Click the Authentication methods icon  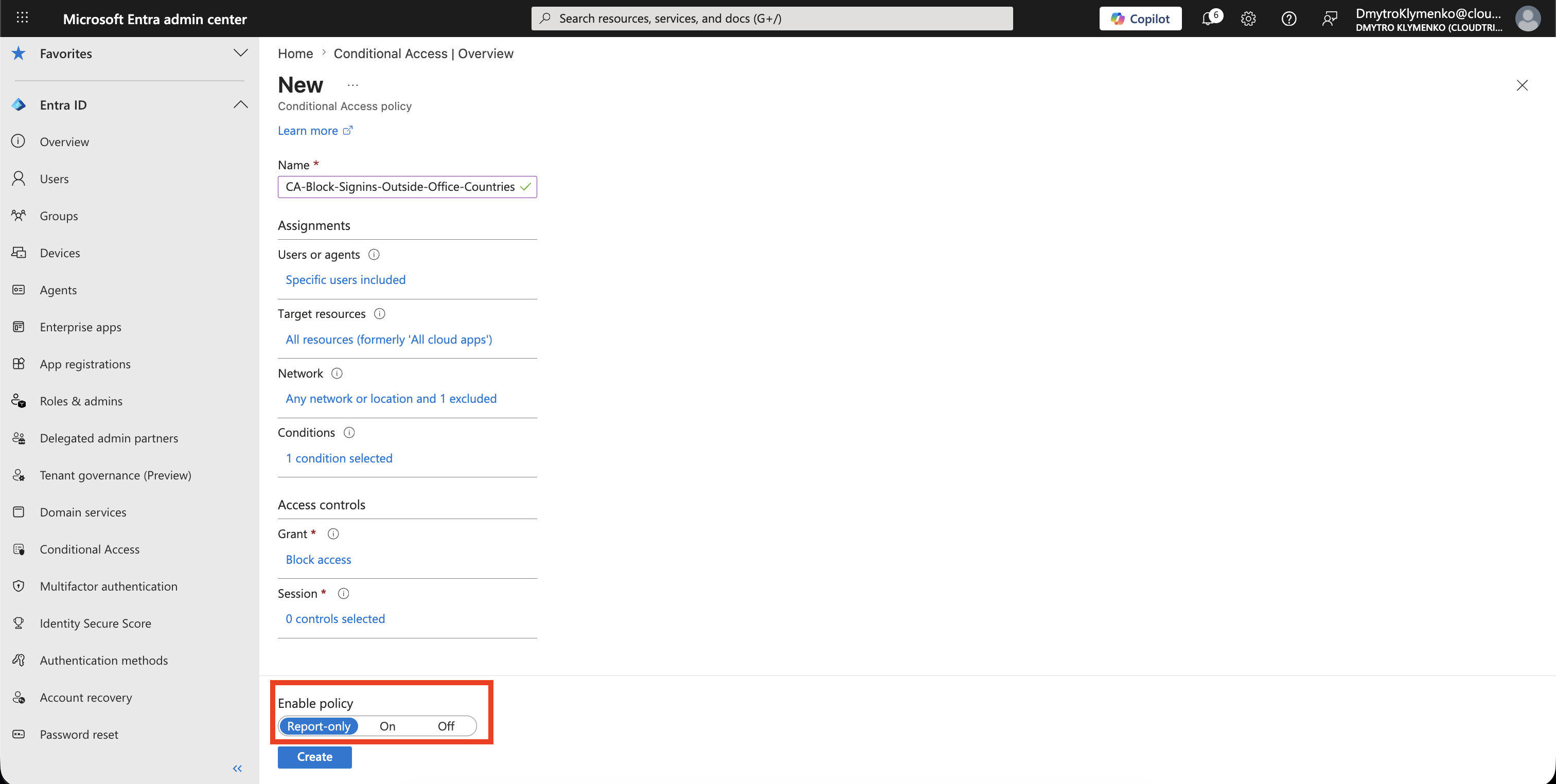point(19,660)
